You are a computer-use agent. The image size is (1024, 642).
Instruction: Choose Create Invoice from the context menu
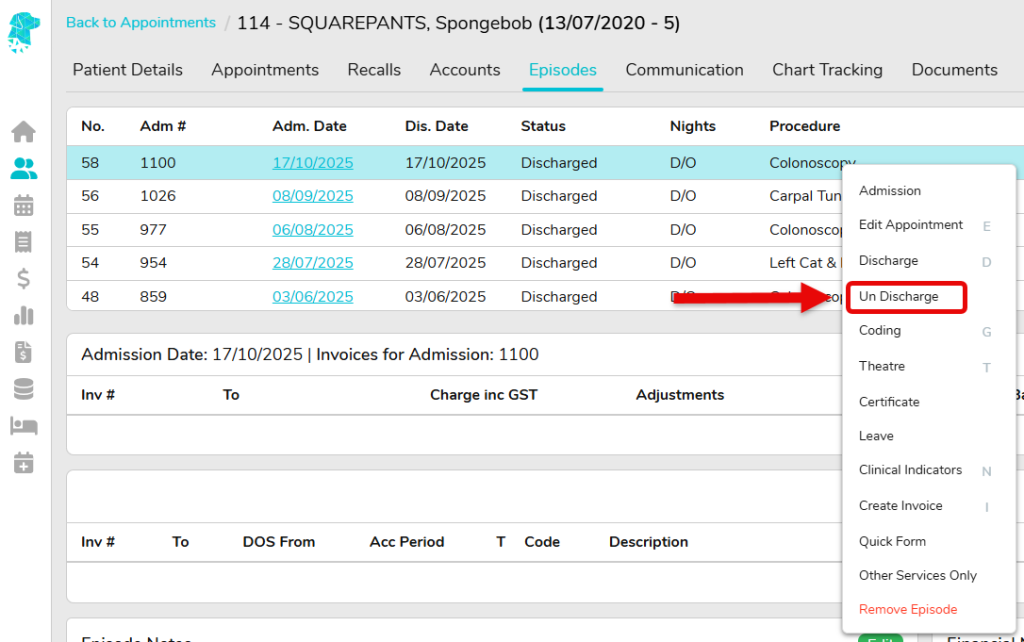900,506
